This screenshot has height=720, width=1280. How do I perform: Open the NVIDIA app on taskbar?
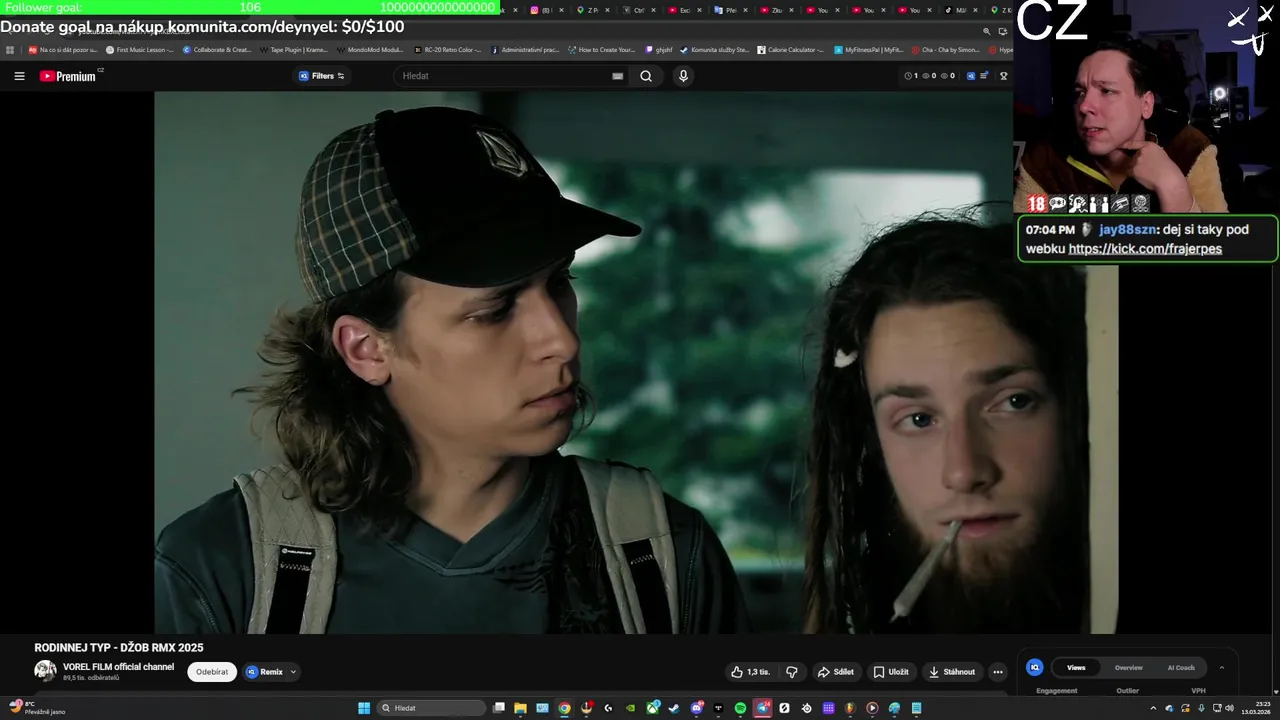coord(630,708)
